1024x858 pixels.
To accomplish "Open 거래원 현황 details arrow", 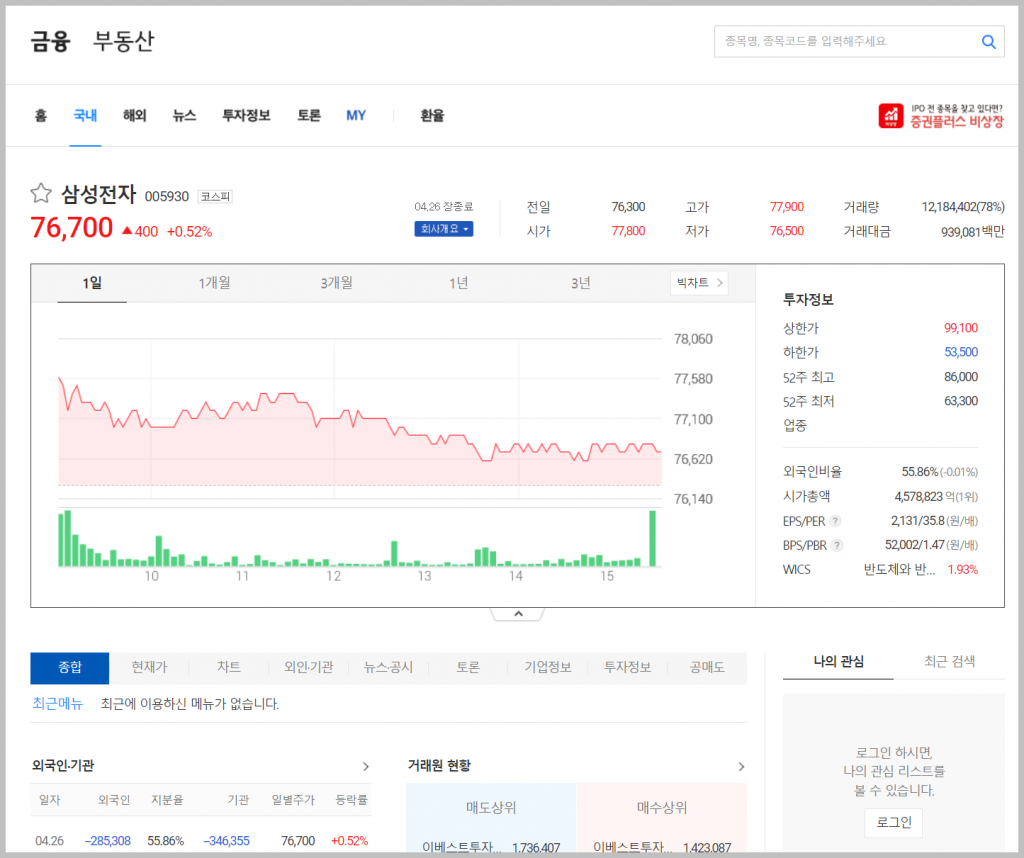I will pos(741,767).
